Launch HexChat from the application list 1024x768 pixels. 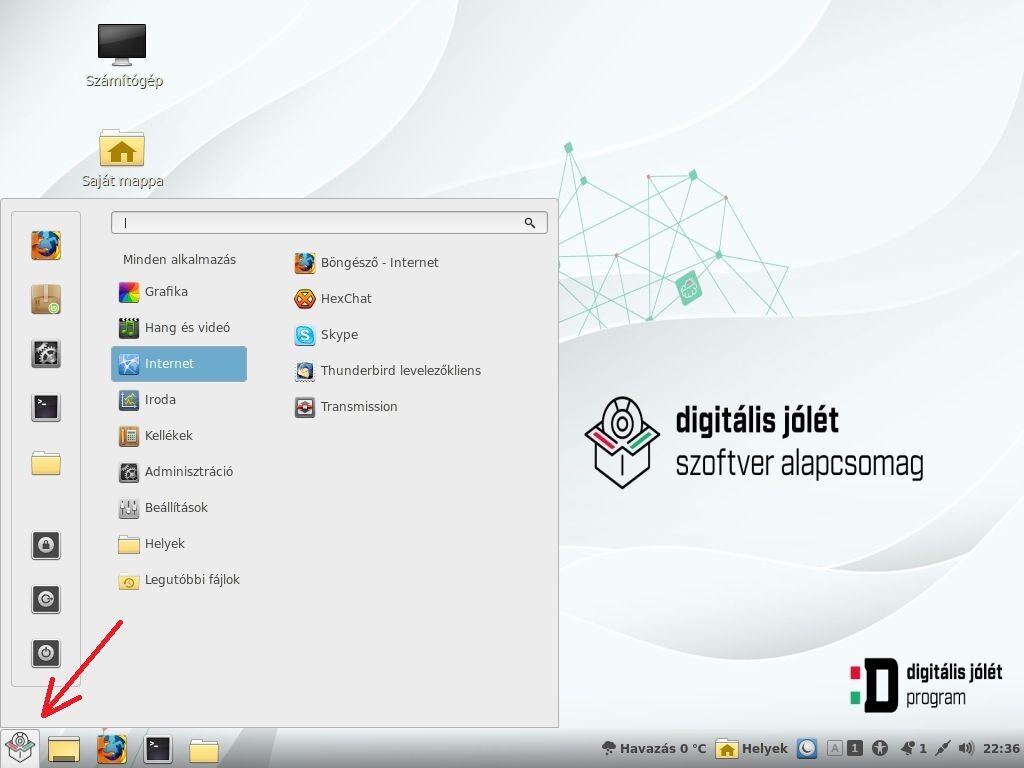point(333,298)
